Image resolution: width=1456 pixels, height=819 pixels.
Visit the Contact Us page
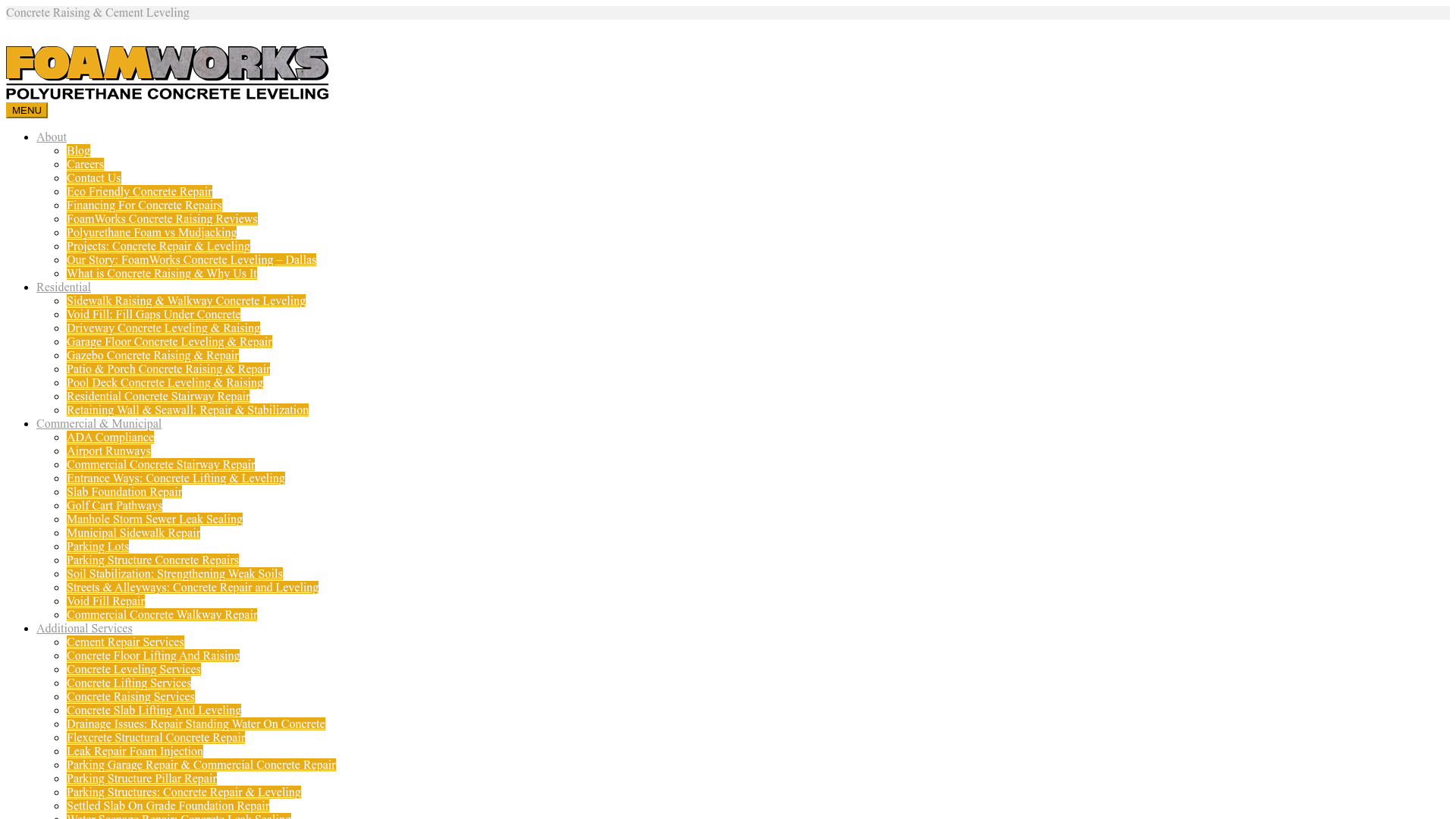pyautogui.click(x=94, y=178)
